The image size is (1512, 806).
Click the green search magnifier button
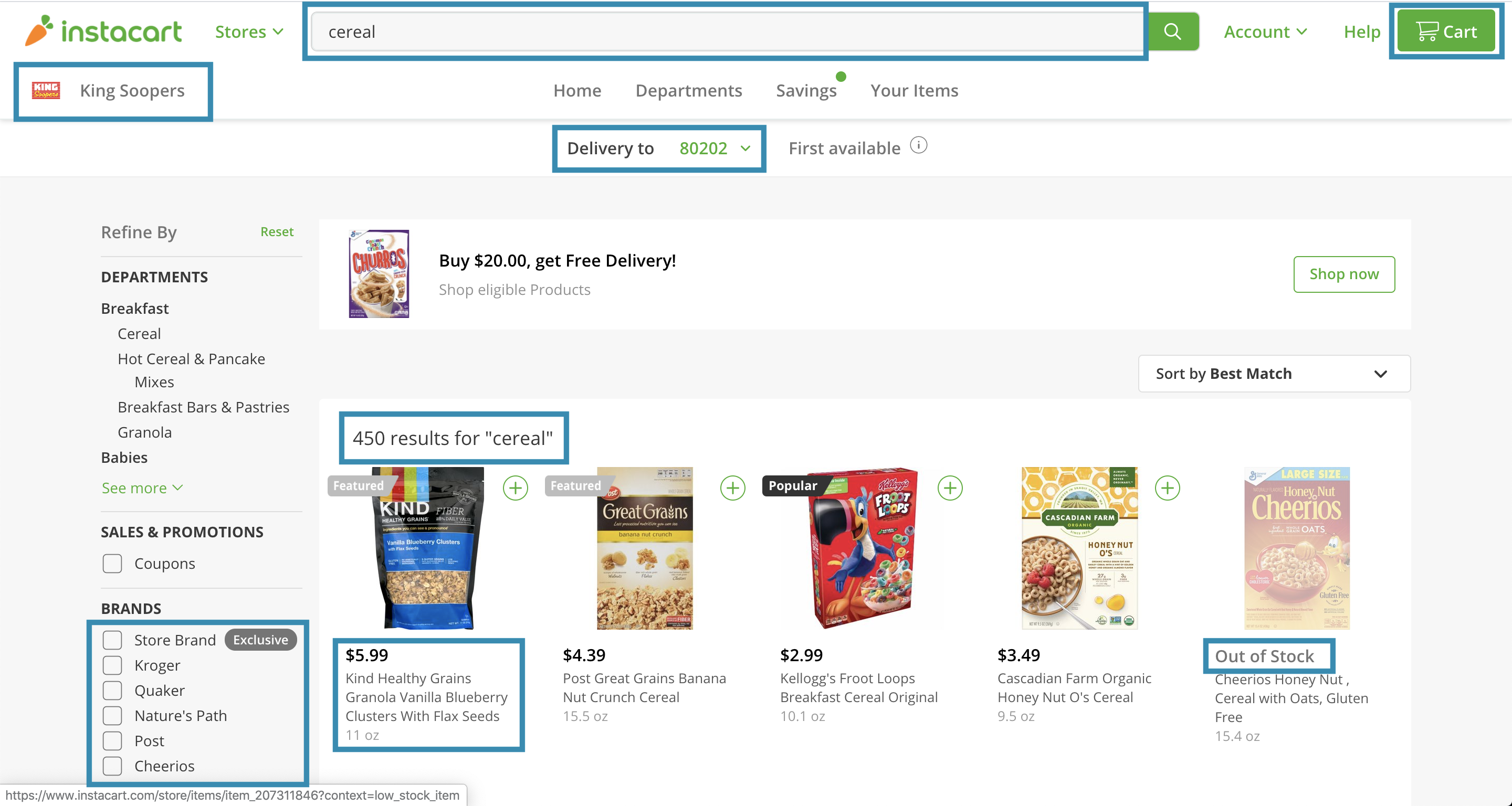1173,31
